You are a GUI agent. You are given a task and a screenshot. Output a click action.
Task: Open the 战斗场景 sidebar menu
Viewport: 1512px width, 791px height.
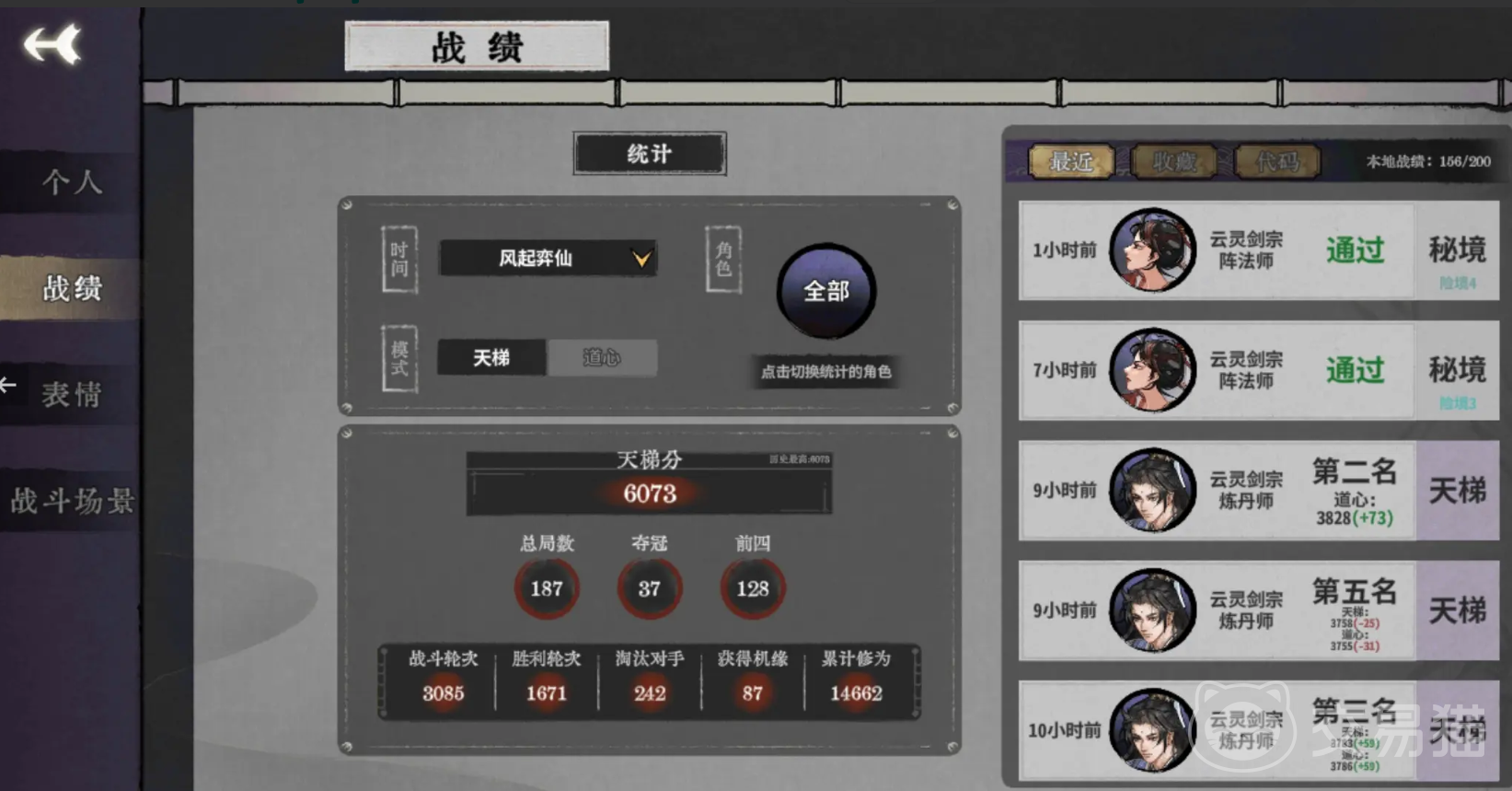click(71, 501)
